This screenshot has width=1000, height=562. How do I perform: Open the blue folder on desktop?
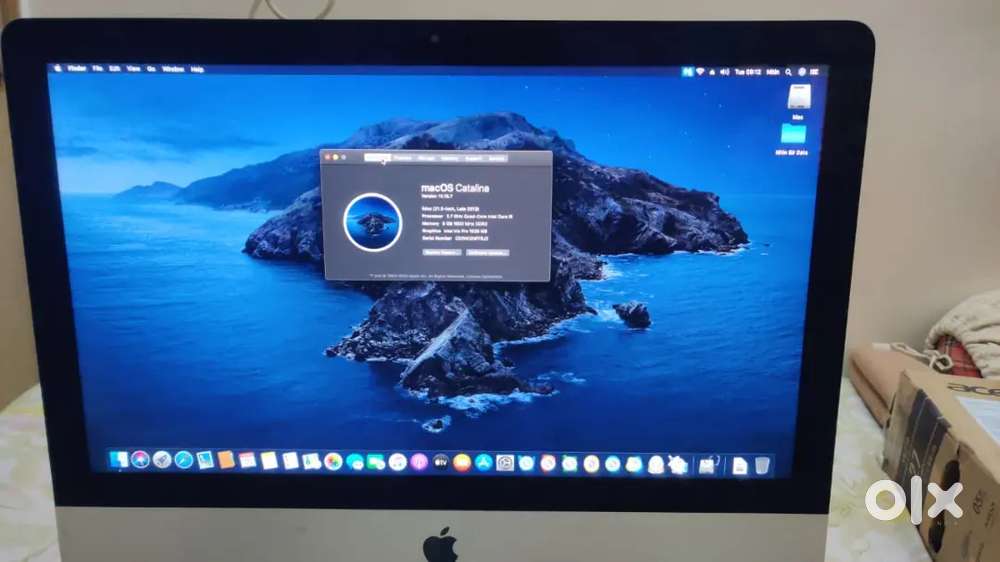tap(793, 135)
